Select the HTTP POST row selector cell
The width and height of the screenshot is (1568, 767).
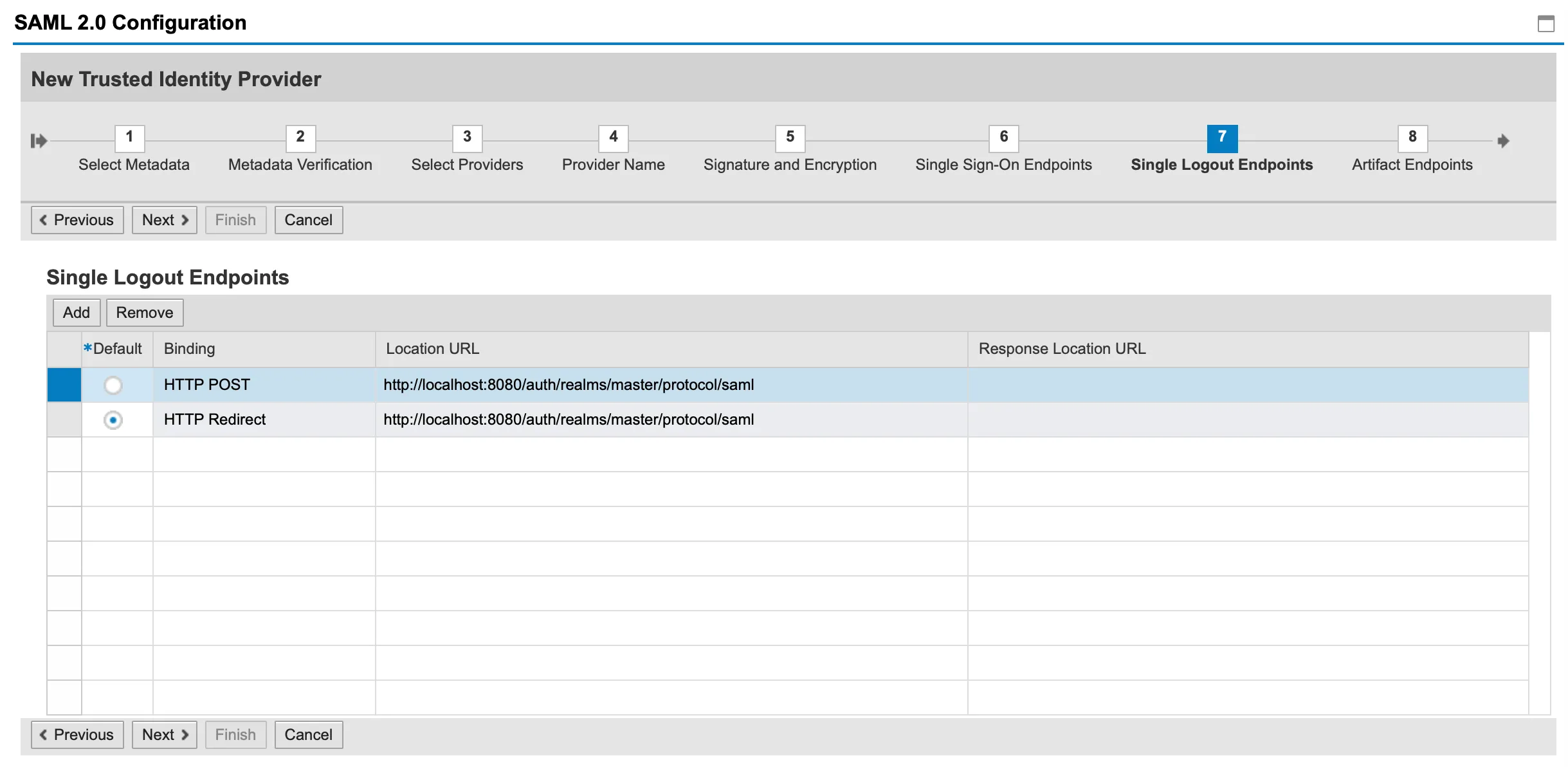tap(64, 385)
